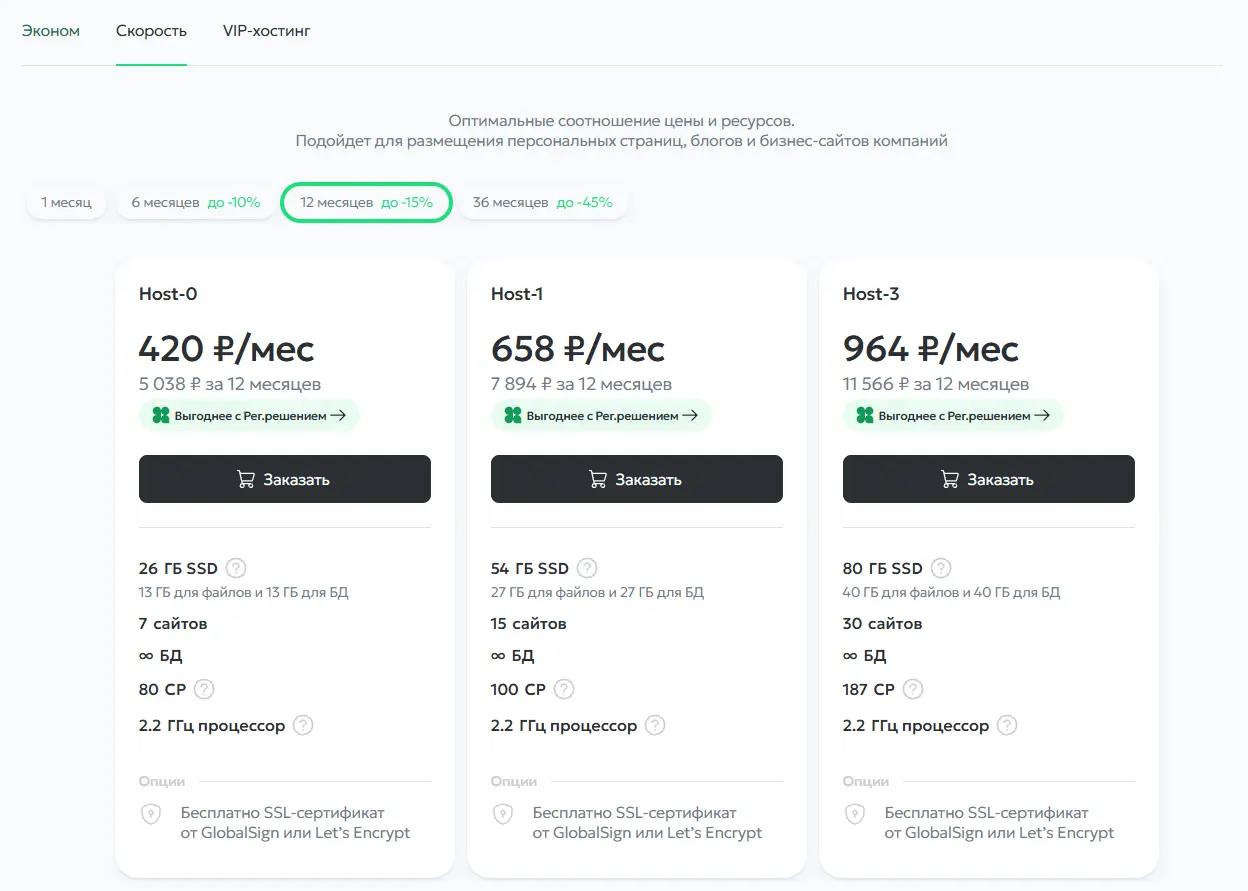
Task: Click the 11 566 ₽ за 12 месяцев text
Action: [936, 384]
